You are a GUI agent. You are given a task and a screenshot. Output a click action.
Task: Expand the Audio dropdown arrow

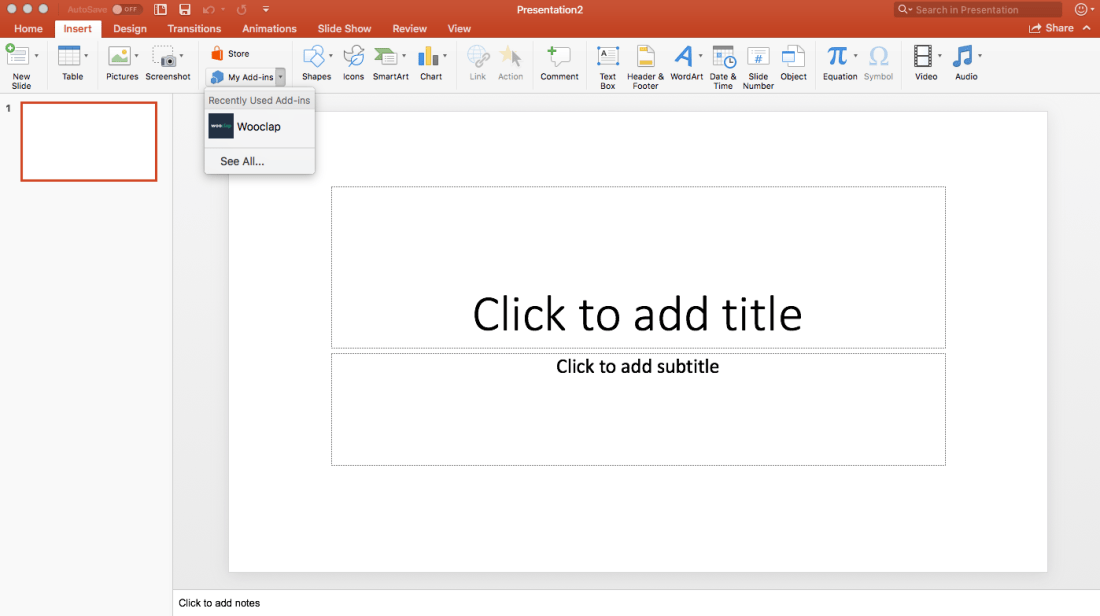point(980,56)
